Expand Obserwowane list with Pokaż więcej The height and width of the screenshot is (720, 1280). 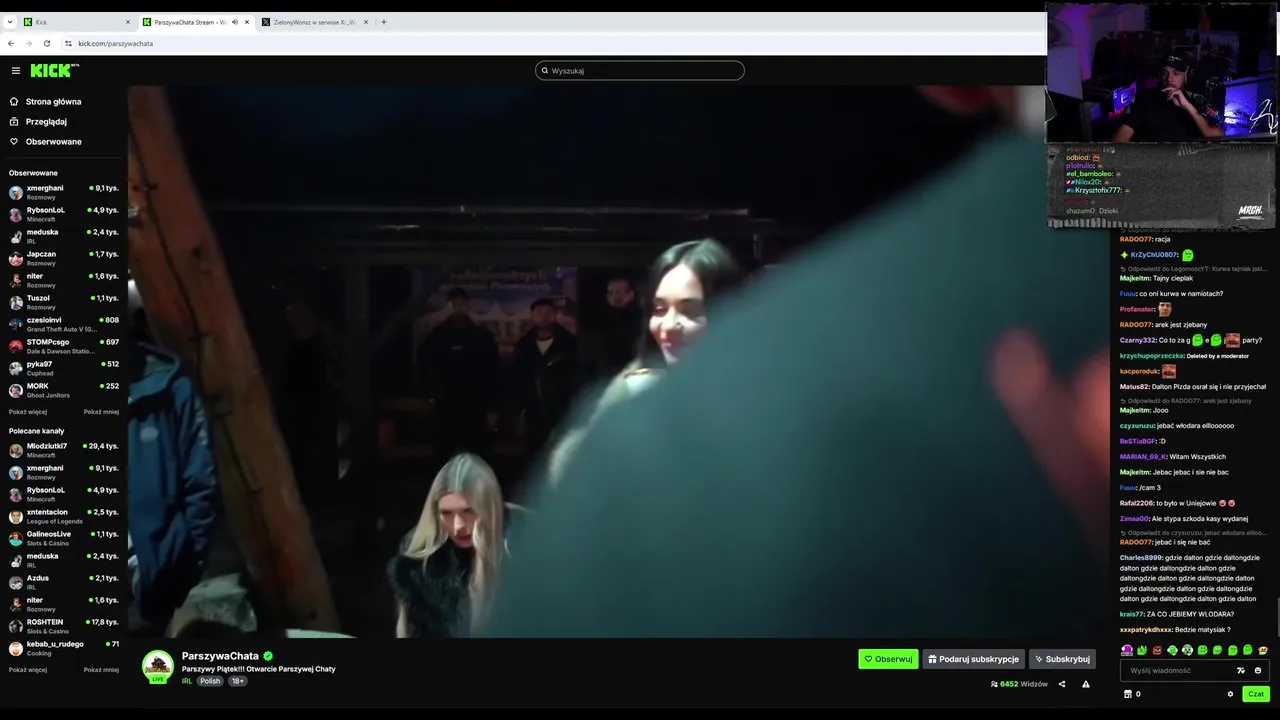[x=28, y=412]
